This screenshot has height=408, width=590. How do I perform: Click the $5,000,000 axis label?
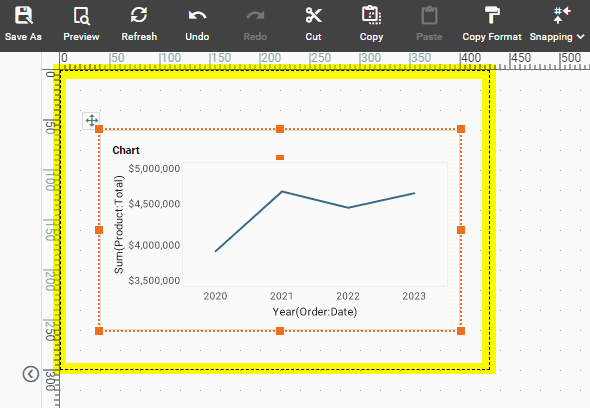154,169
